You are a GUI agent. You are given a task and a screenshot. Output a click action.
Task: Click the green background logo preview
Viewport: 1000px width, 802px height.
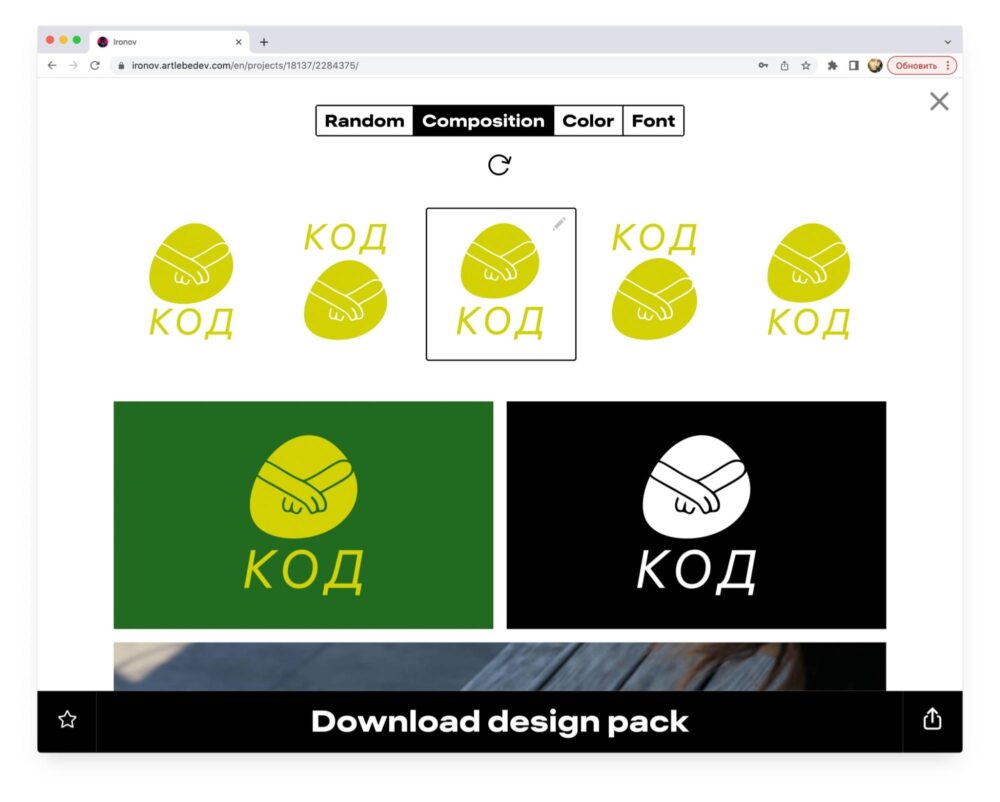pyautogui.click(x=303, y=514)
